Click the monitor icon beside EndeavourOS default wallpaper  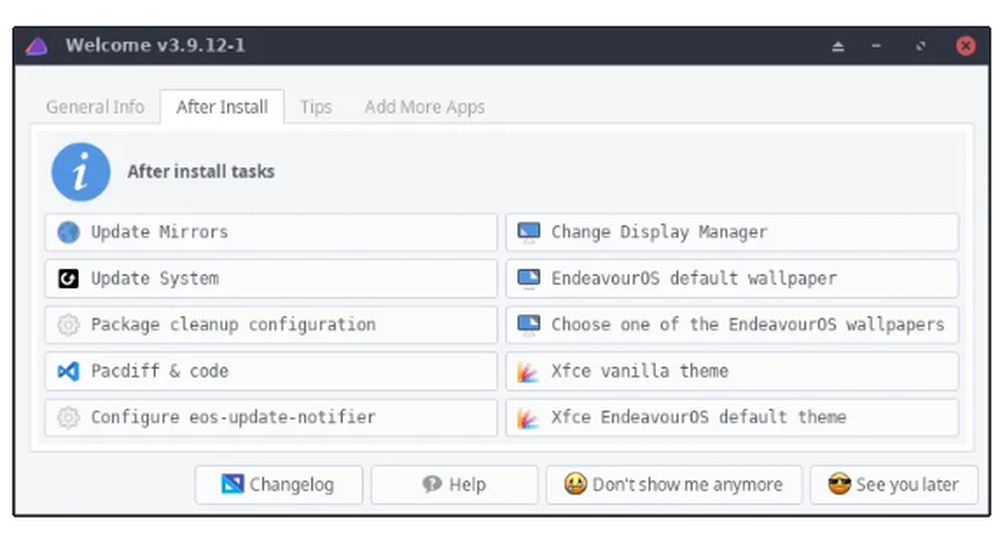(x=529, y=279)
